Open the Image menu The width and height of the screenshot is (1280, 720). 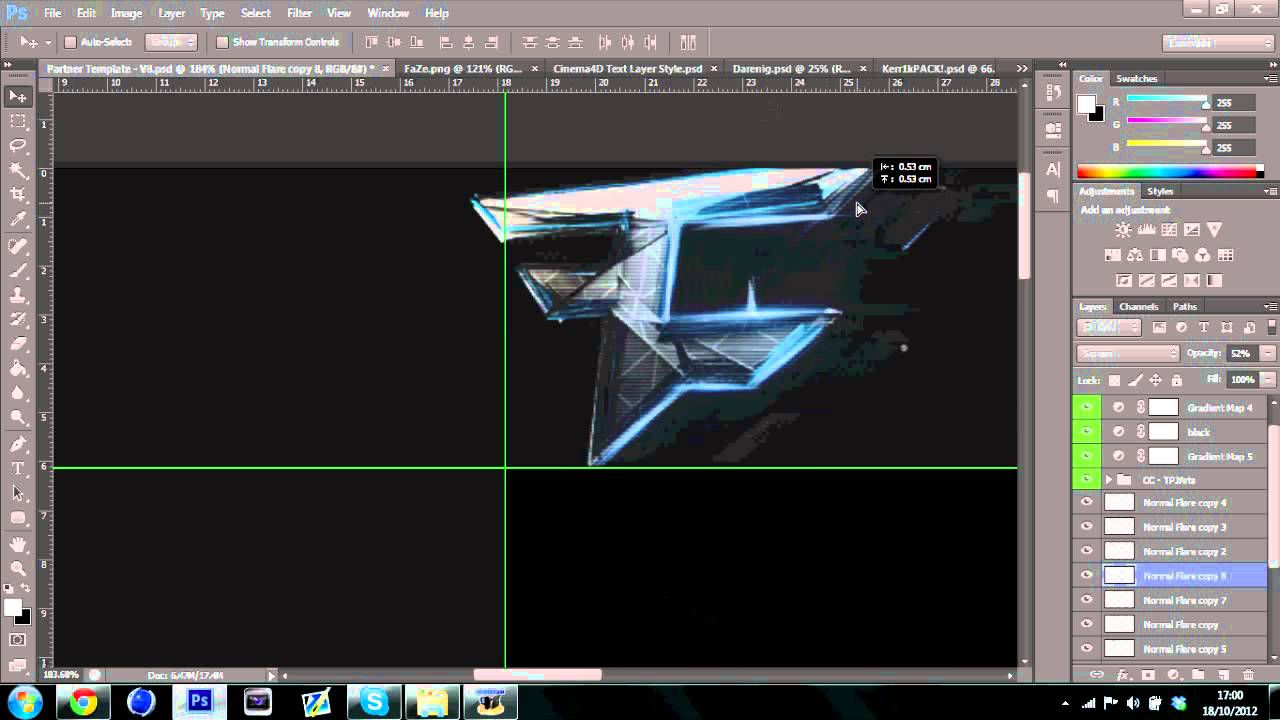pyautogui.click(x=126, y=13)
